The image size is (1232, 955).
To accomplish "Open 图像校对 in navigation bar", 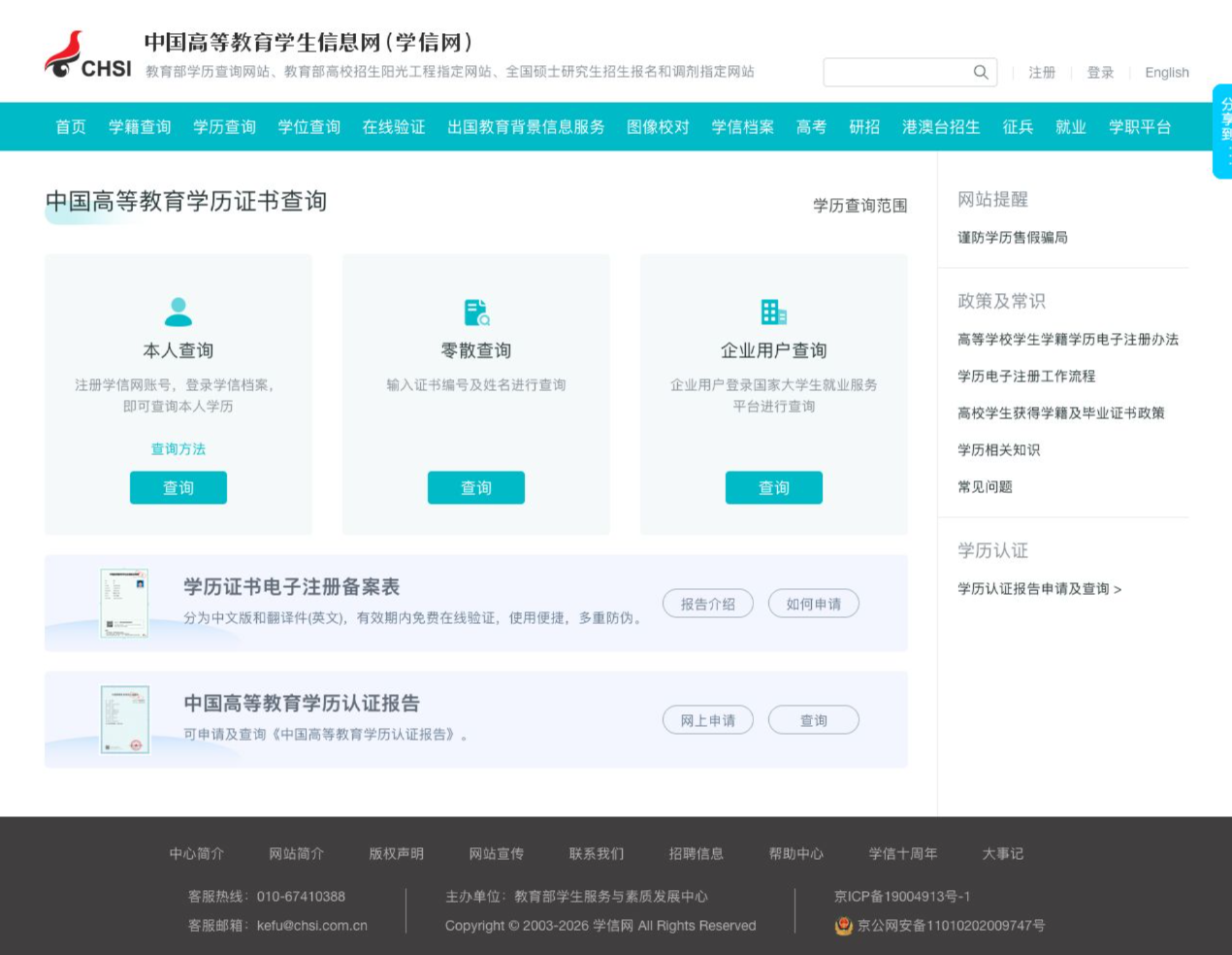I will [x=658, y=127].
